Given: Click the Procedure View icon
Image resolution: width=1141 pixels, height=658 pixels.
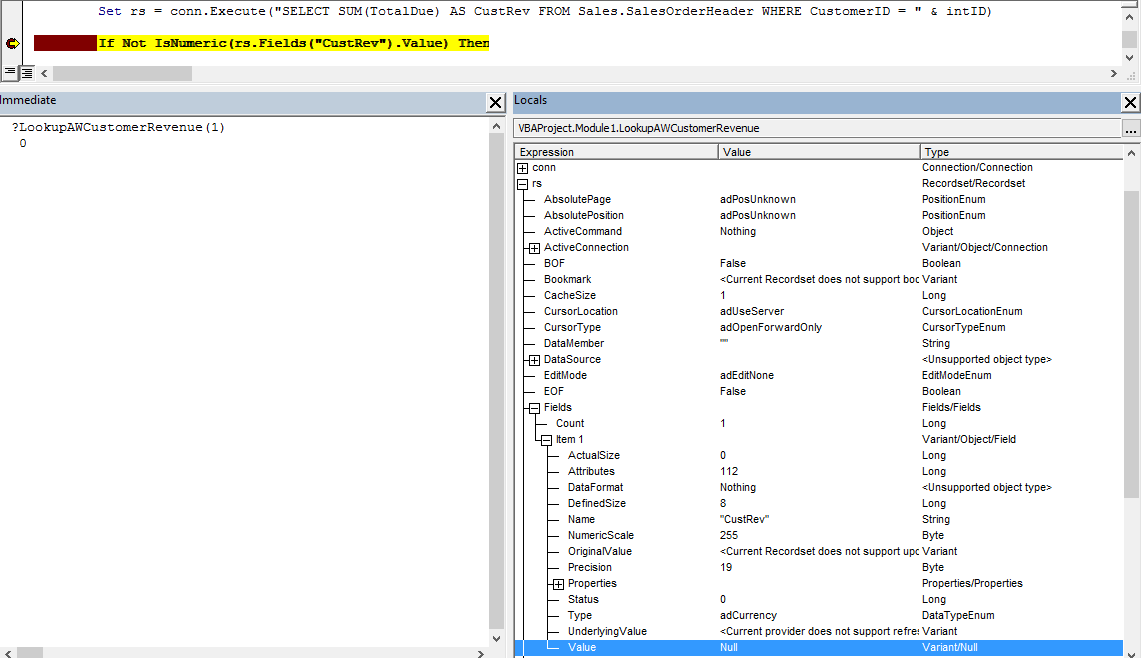Looking at the screenshot, I should [10, 73].
